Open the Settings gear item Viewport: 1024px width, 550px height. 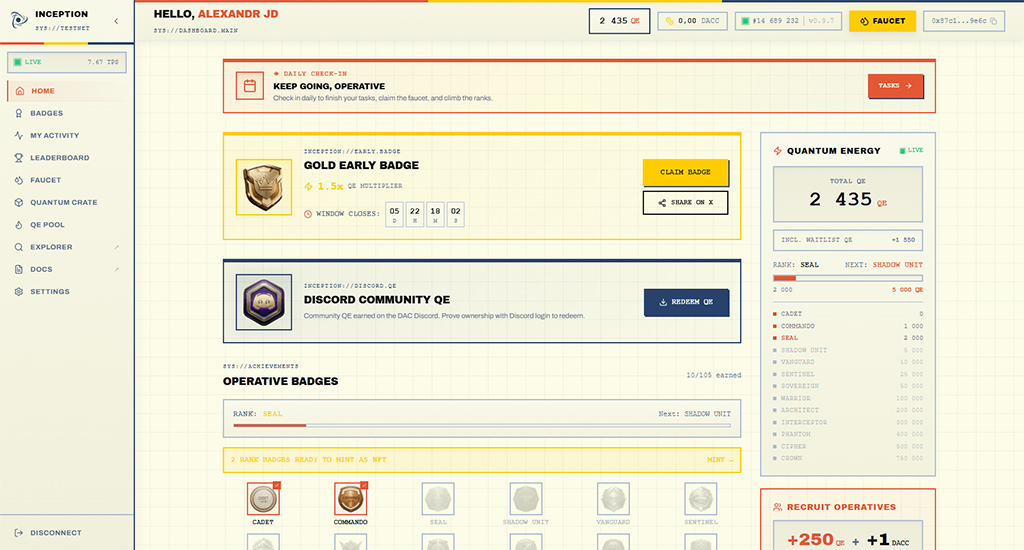pos(49,292)
